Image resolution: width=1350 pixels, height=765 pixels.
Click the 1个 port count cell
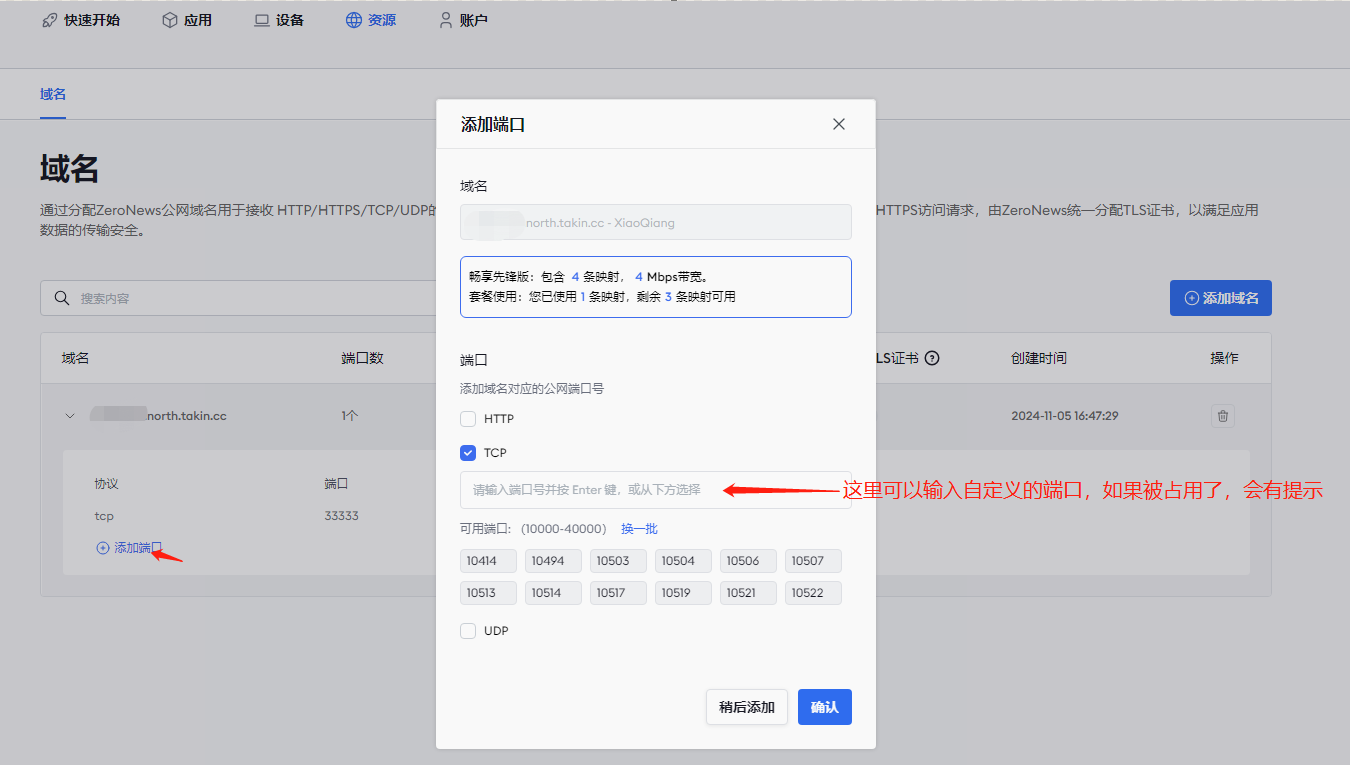(x=349, y=416)
